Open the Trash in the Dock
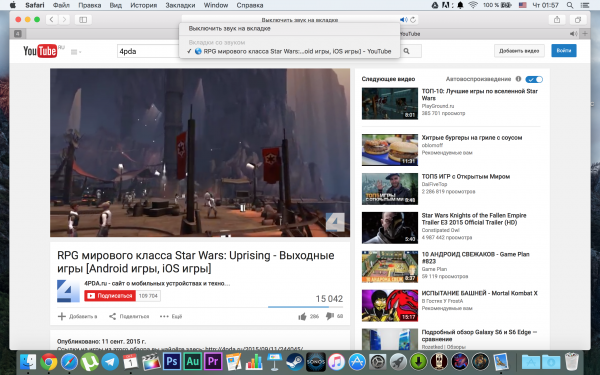The height and width of the screenshot is (375, 600). [x=571, y=362]
